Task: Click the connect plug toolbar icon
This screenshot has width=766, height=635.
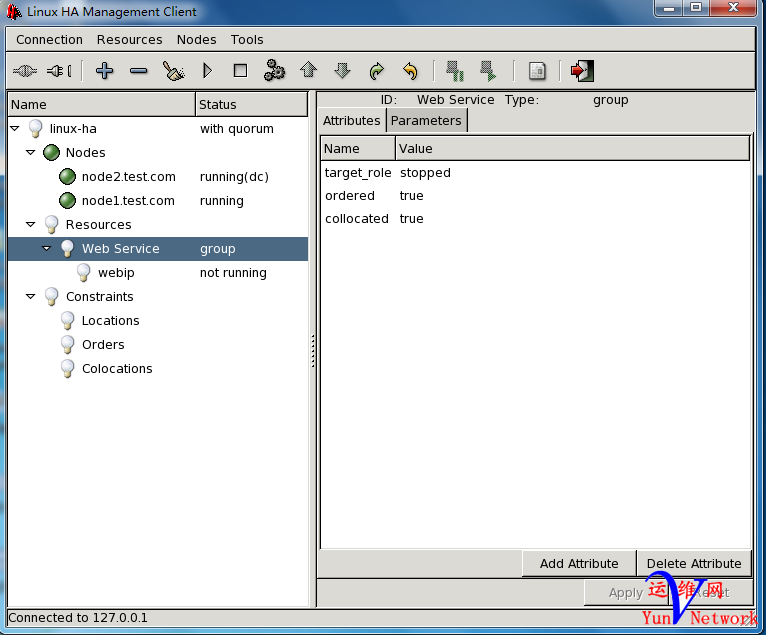Action: click(x=25, y=71)
